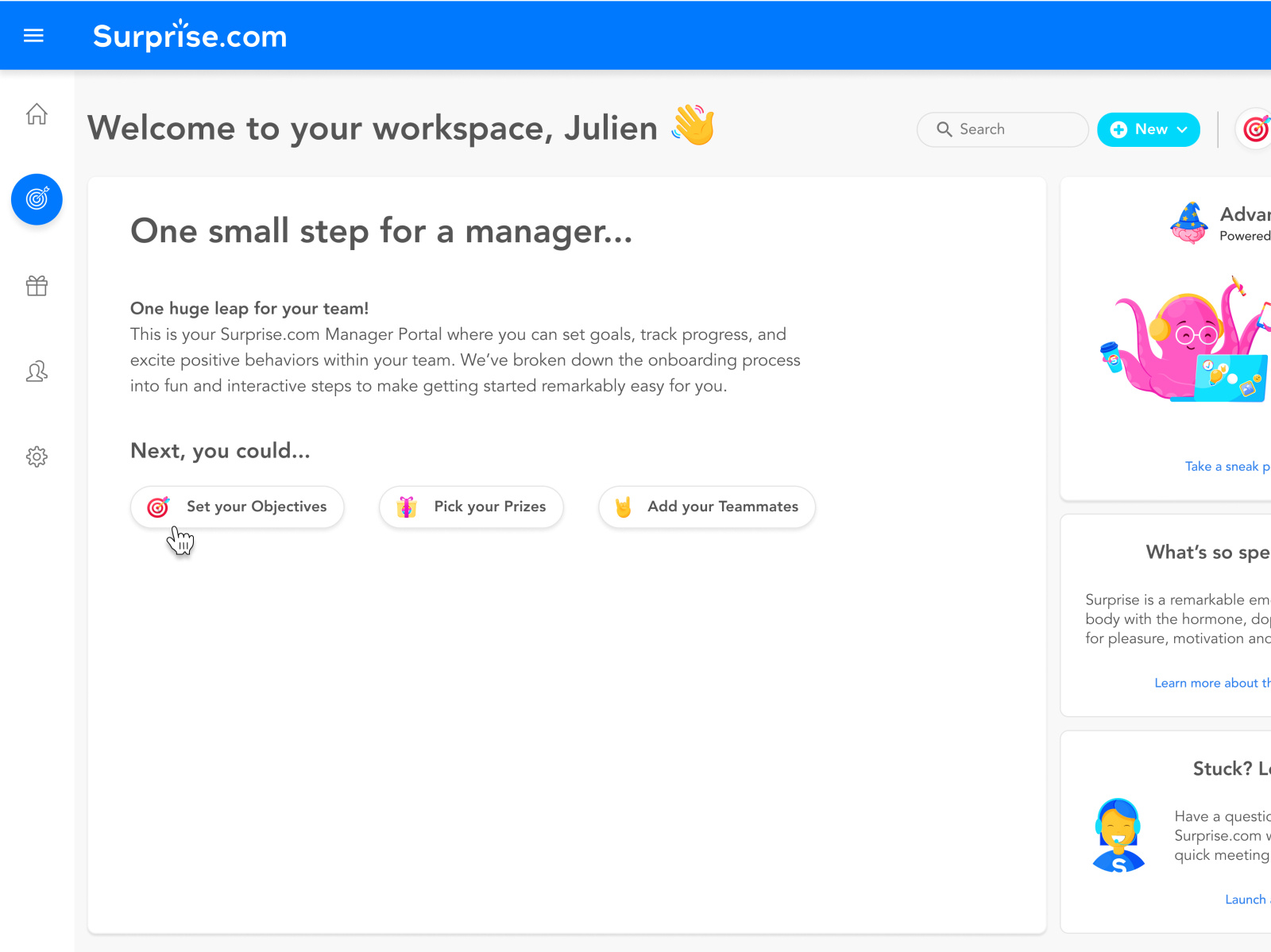Screen dimensions: 1271x952
Task: Go home using the house icon
Action: pos(37,114)
